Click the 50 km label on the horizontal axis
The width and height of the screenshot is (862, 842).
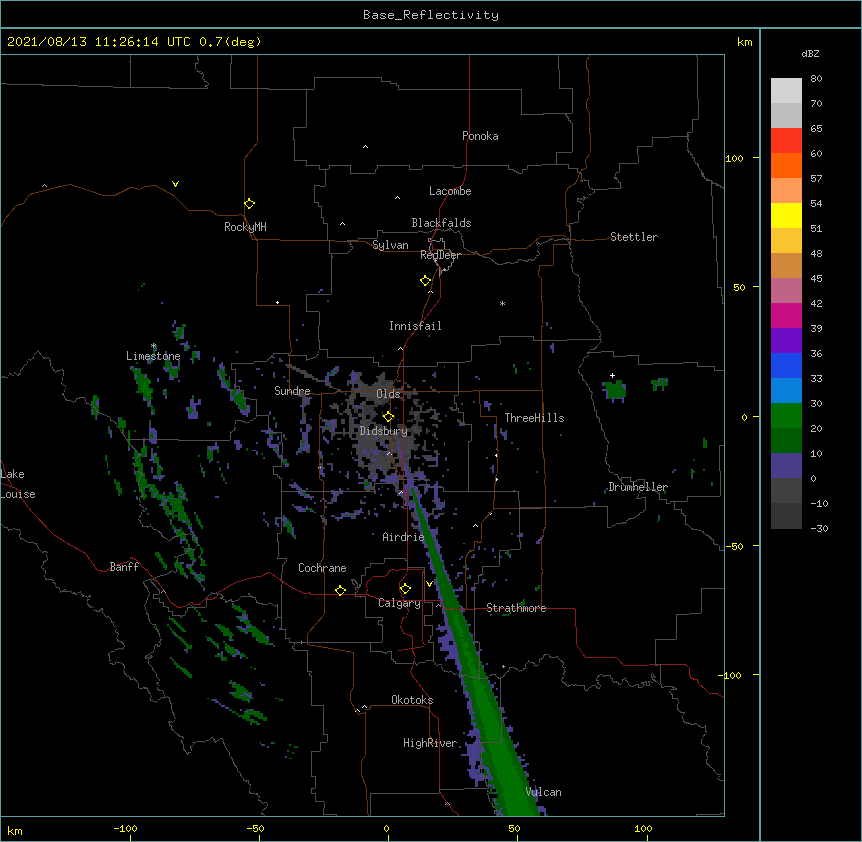[514, 828]
